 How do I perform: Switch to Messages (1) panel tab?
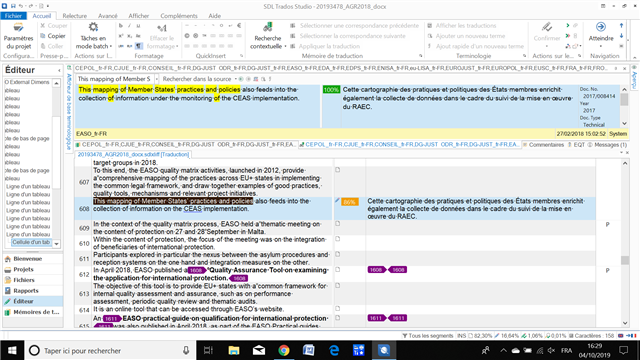tap(607, 144)
